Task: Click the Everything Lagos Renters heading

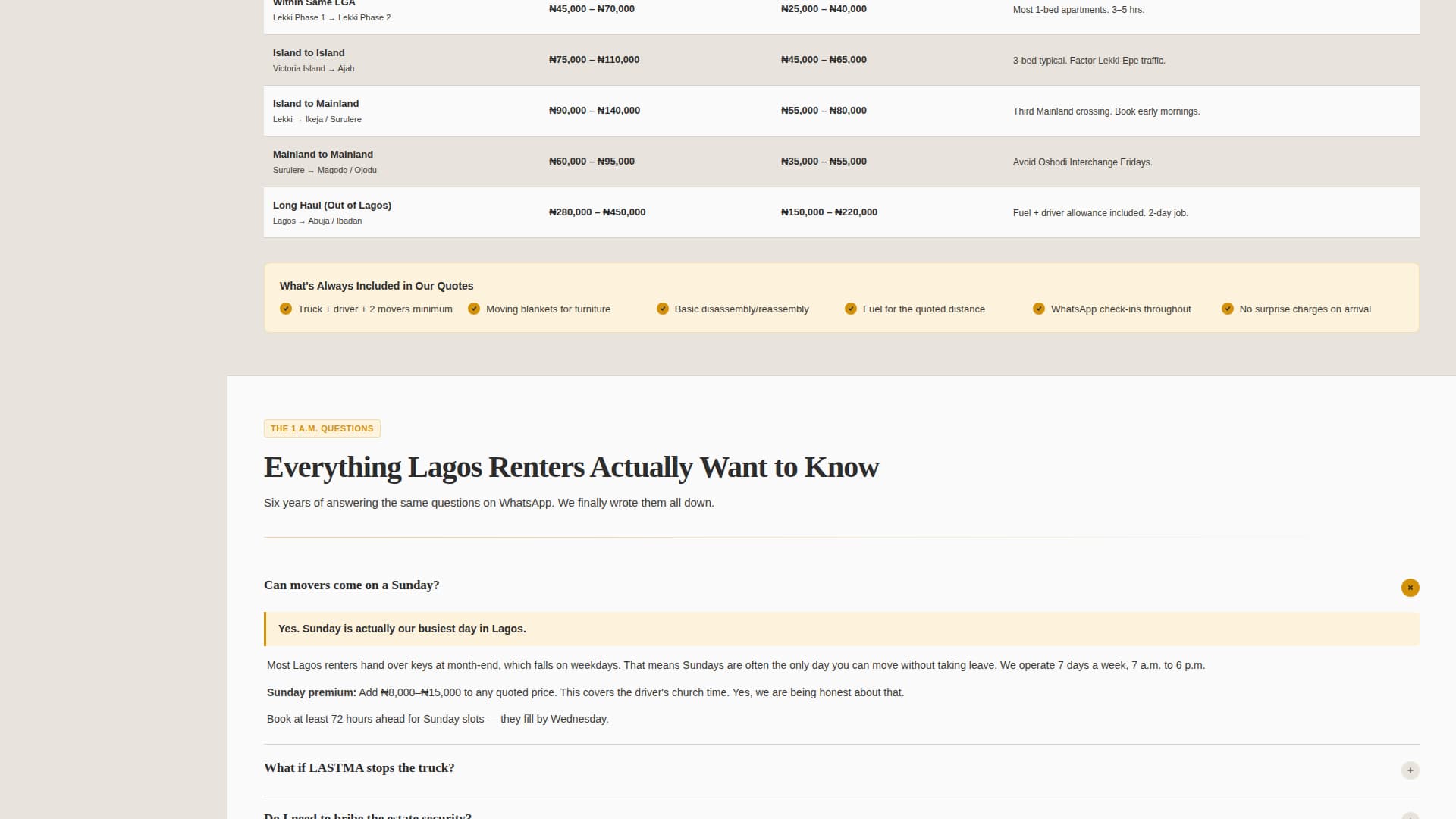Action: pyautogui.click(x=571, y=467)
